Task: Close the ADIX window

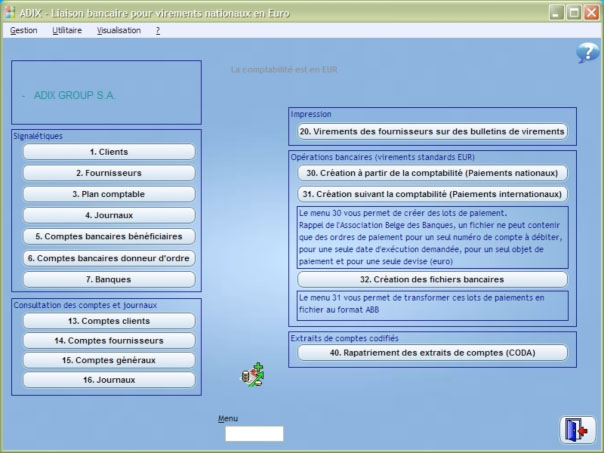Action: 591,13
